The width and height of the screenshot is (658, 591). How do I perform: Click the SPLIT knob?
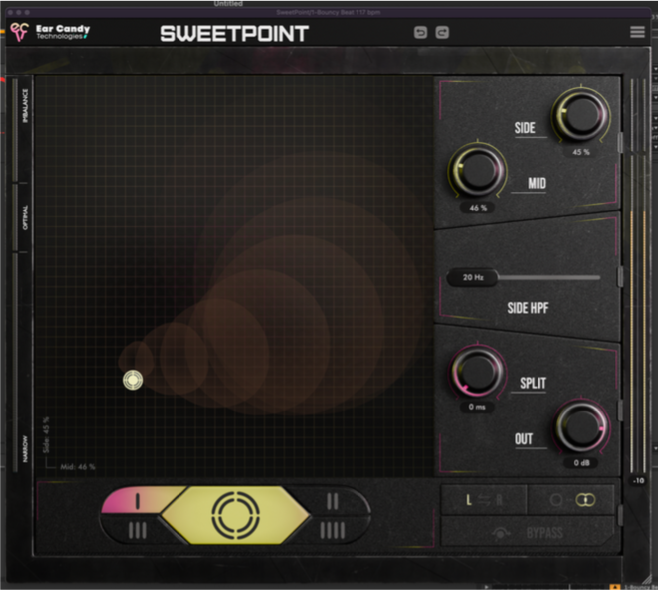click(x=478, y=371)
